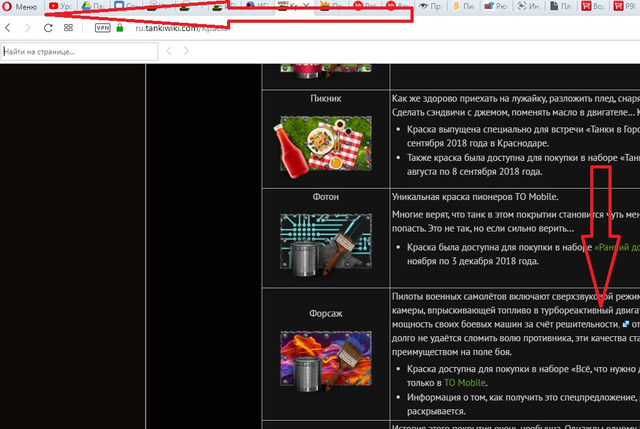The height and width of the screenshot is (429, 640).
Task: Jump to next find-in-page match
Action: 186,51
